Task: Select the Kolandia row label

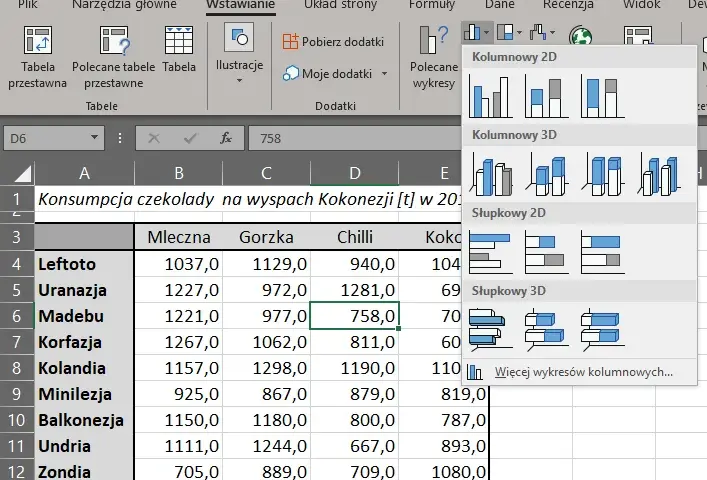Action: (84, 368)
